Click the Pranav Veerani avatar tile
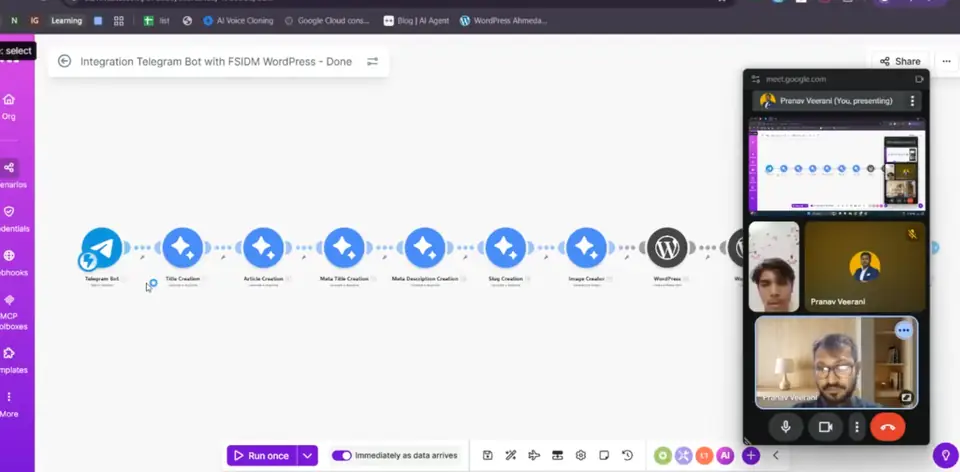The height and width of the screenshot is (472, 960). click(864, 267)
